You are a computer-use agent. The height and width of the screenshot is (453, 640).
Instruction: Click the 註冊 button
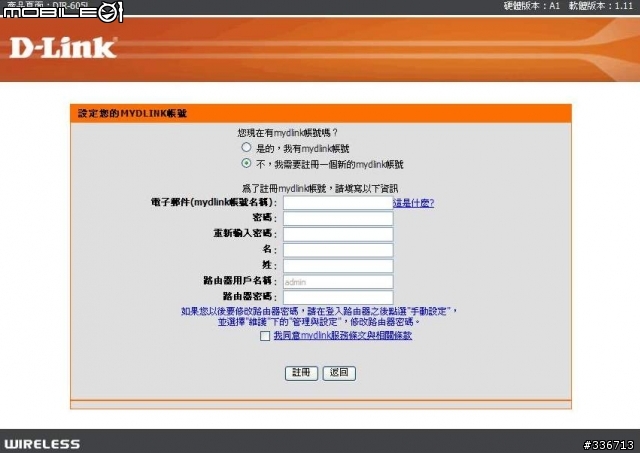point(301,373)
